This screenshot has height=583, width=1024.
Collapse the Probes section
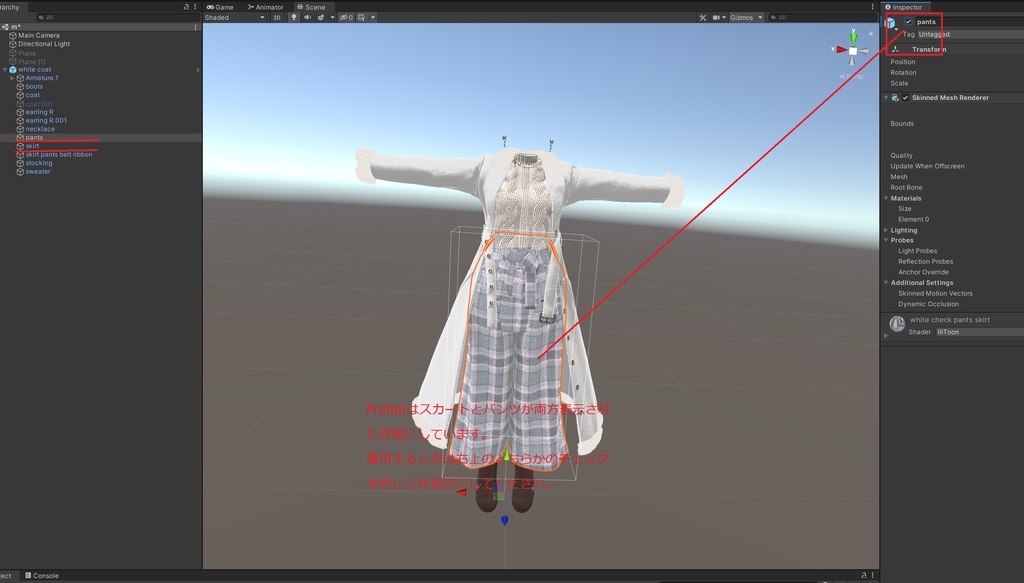[886, 240]
